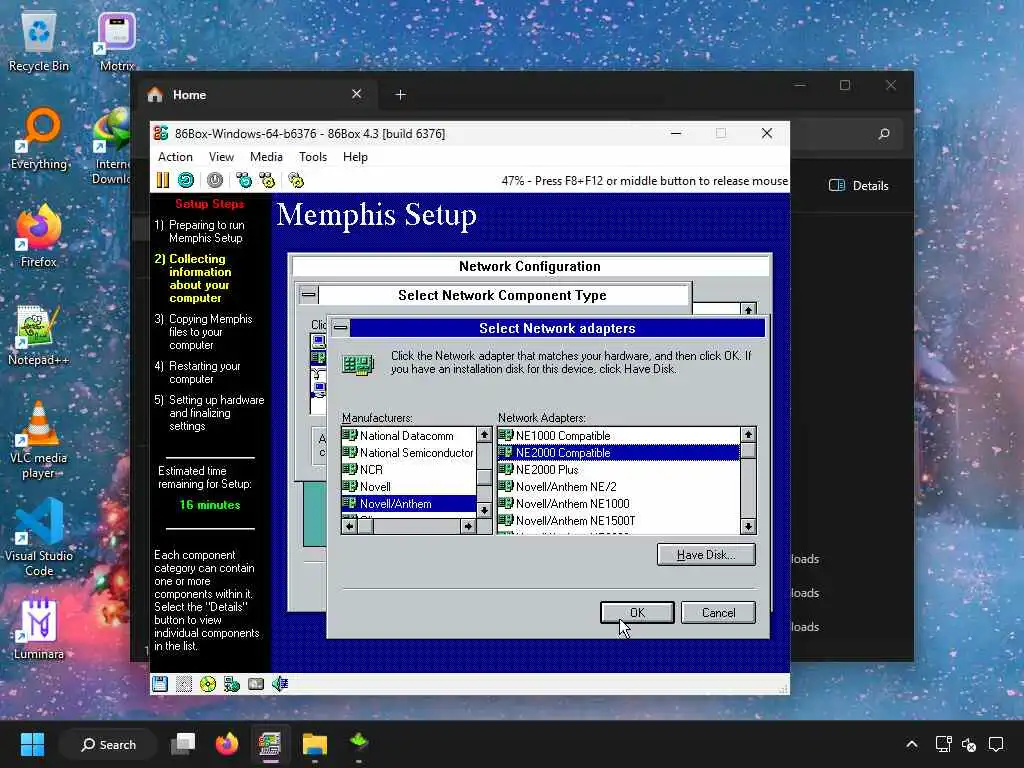Click the Network Adapters list down arrow
1024x768 pixels.
pyautogui.click(x=748, y=526)
